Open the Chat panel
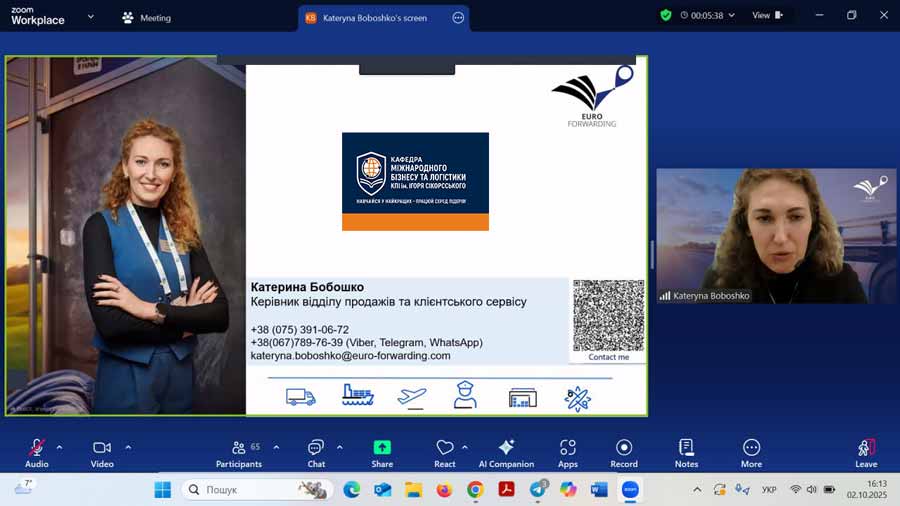The width and height of the screenshot is (900, 506). (316, 449)
